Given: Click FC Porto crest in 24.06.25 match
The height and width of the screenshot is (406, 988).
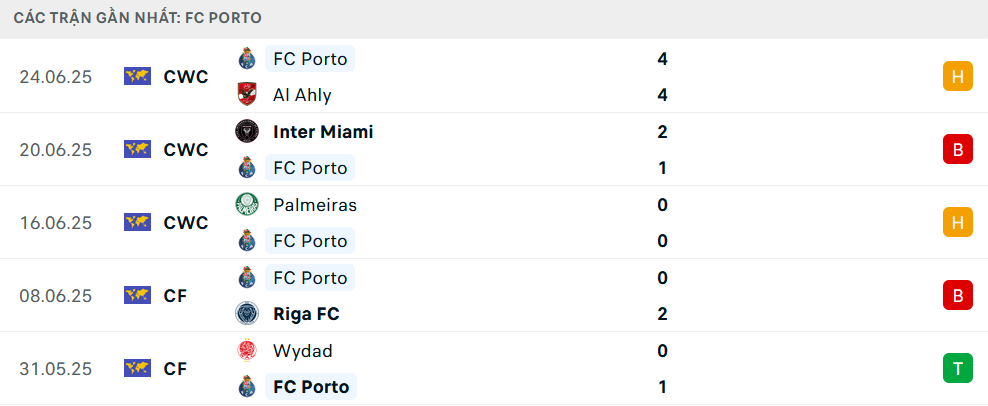Looking at the screenshot, I should (x=247, y=59).
